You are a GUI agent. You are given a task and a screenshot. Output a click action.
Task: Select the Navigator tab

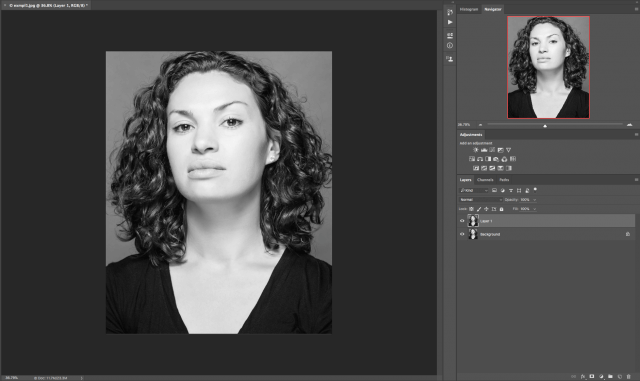coord(493,9)
